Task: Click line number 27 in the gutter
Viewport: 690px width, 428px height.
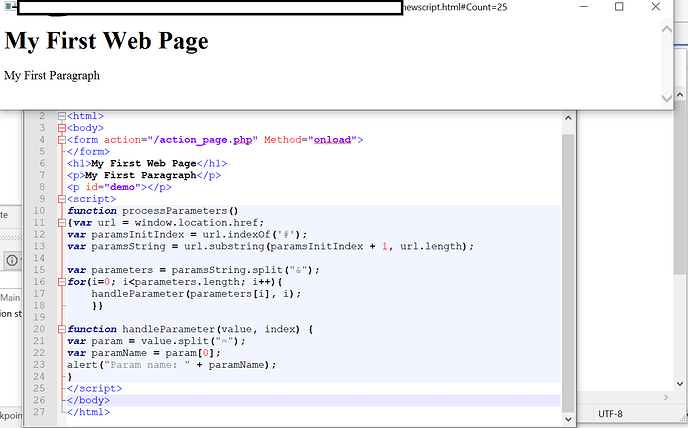Action: 39,412
